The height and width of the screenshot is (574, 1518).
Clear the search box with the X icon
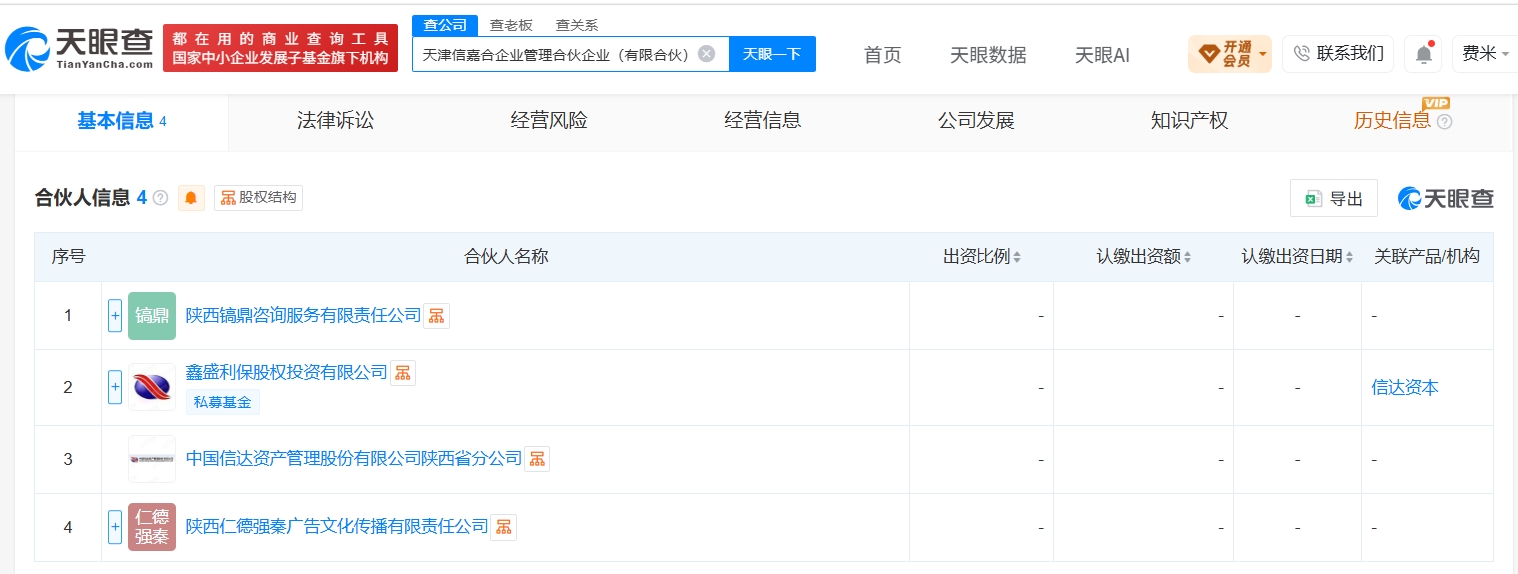coord(706,54)
